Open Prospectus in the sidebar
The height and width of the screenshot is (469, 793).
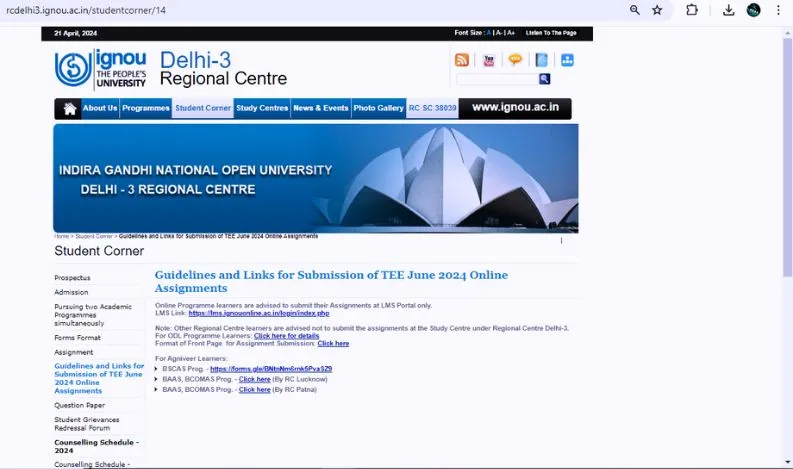pyautogui.click(x=72, y=278)
